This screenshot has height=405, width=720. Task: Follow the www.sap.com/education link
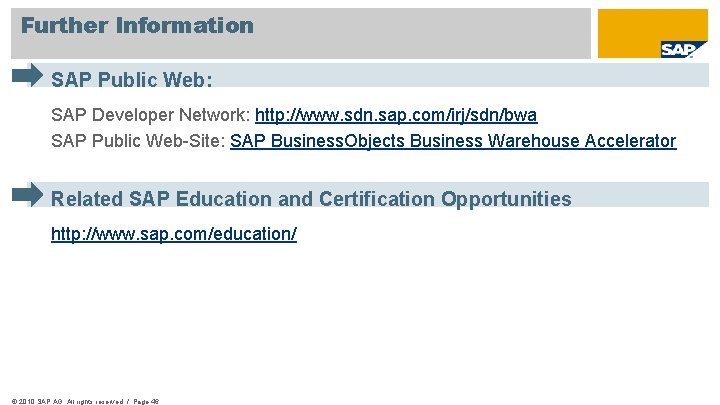tap(174, 234)
